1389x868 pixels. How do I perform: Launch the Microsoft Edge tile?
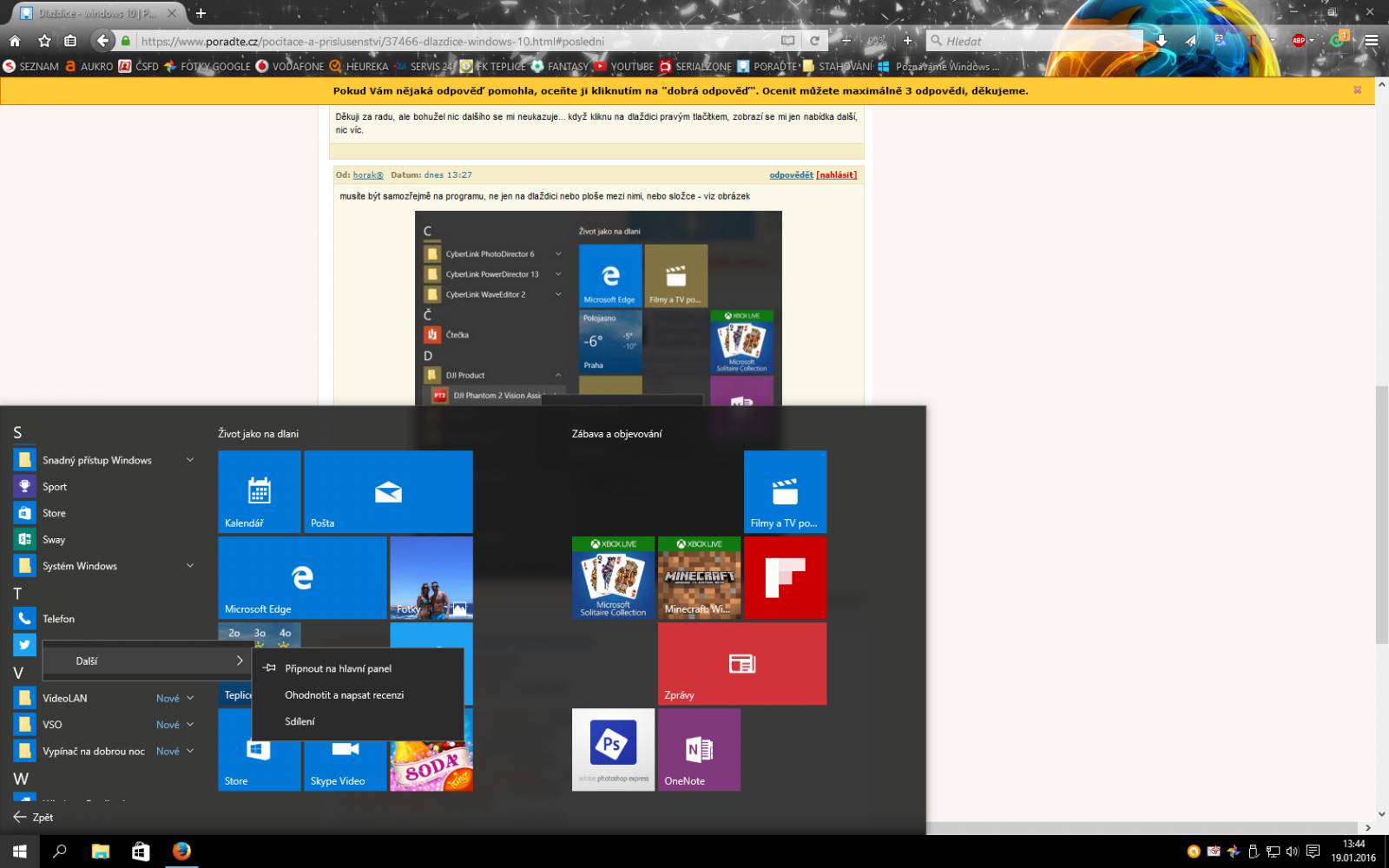point(302,577)
